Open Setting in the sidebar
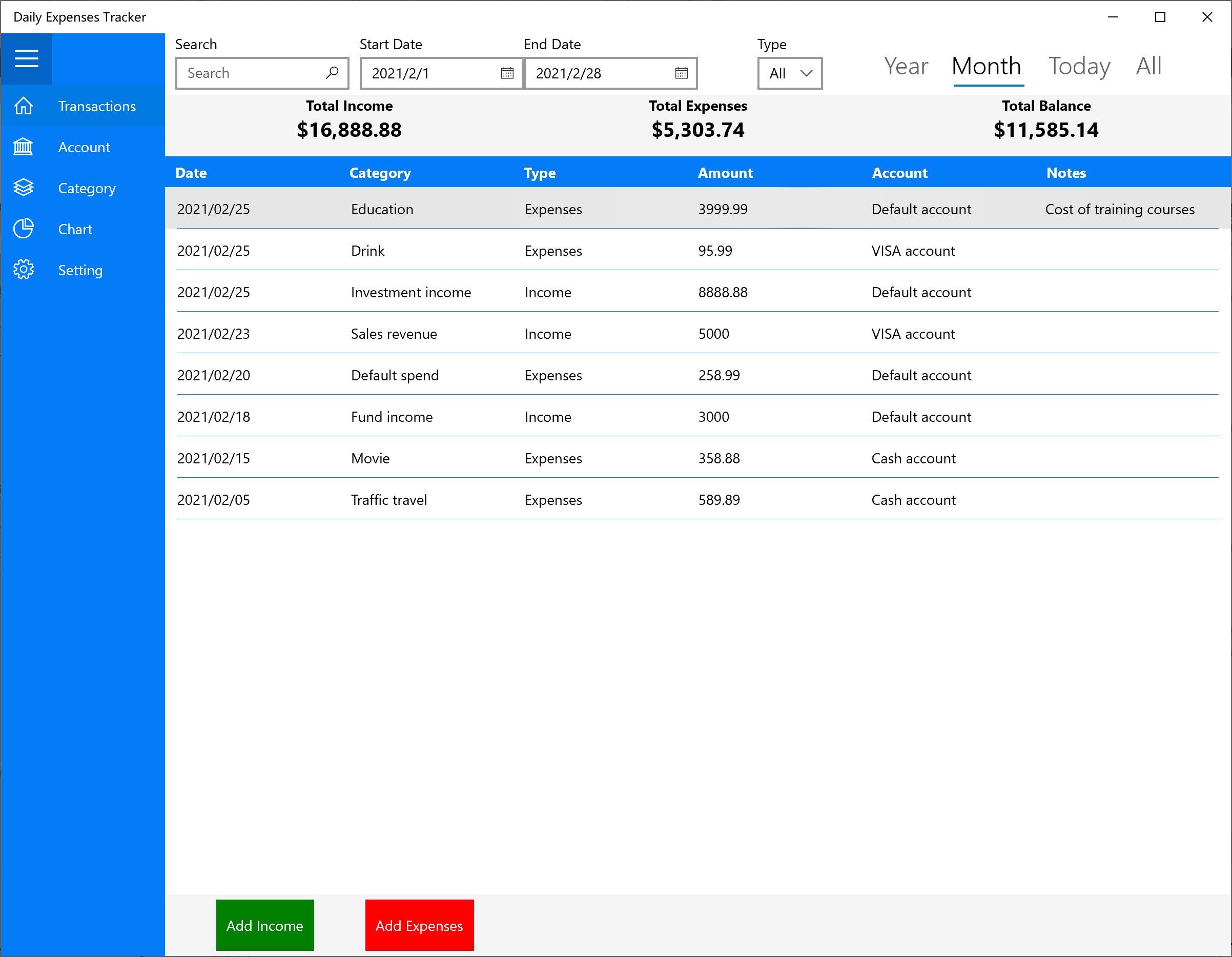1232x957 pixels. [83, 270]
